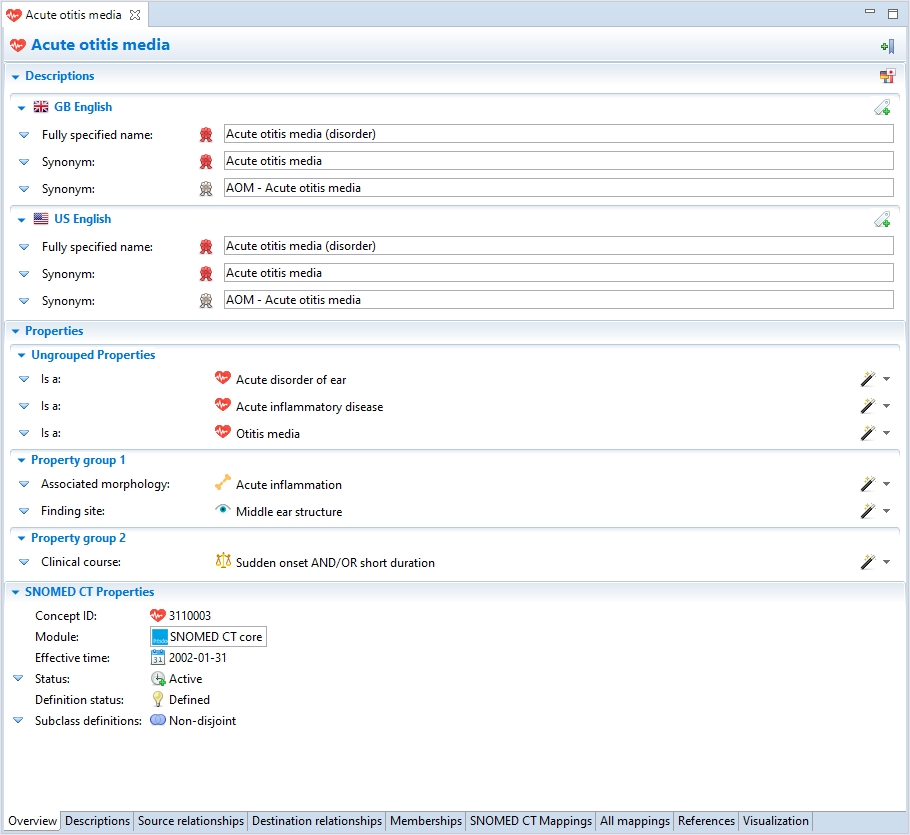Viewport: 910px width, 835px height.
Task: Click the calendar icon next to Effective time
Action: click(158, 658)
